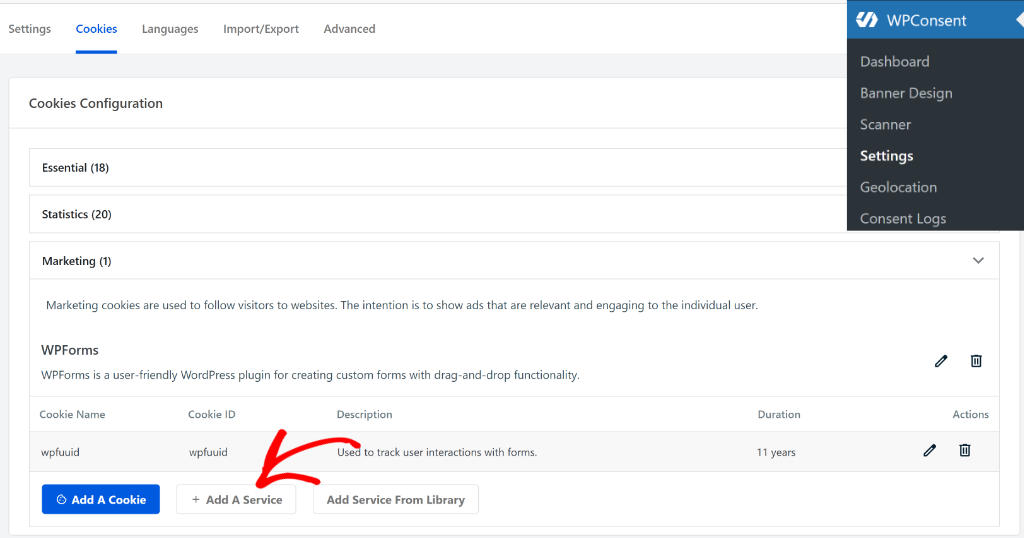Open the Languages tab
The height and width of the screenshot is (538, 1024).
(x=170, y=29)
